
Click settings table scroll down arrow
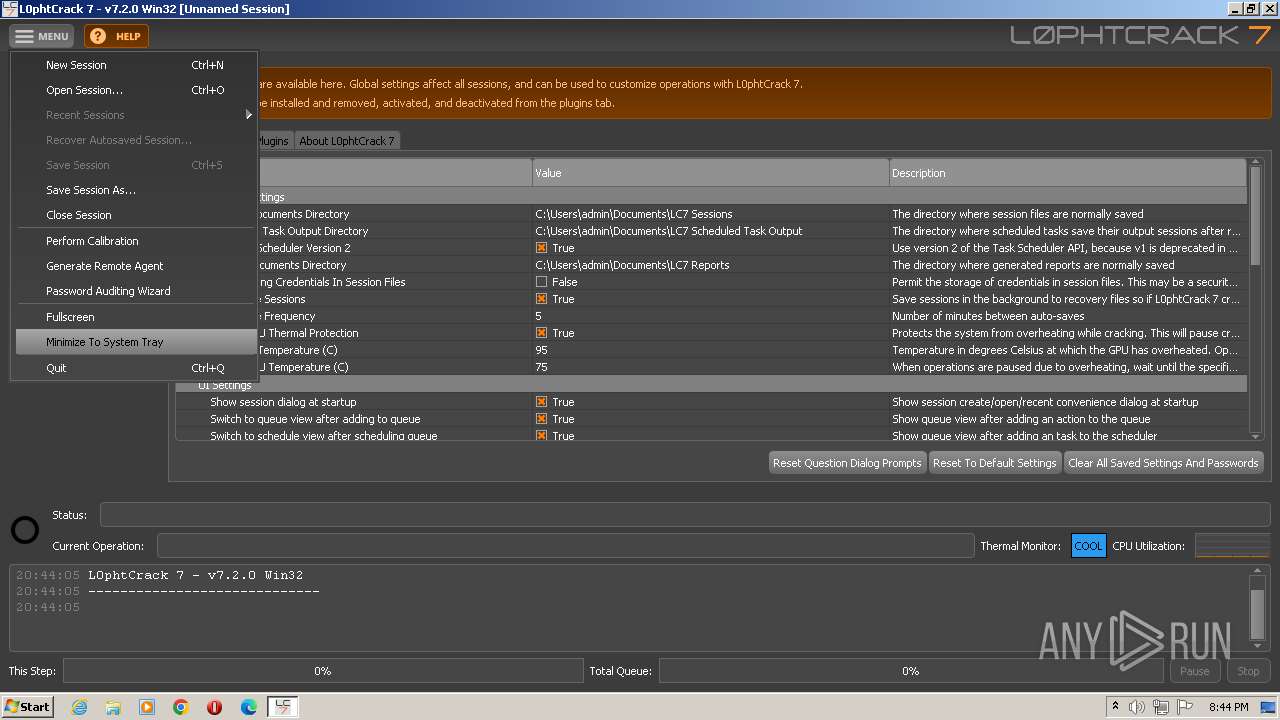tap(1256, 435)
